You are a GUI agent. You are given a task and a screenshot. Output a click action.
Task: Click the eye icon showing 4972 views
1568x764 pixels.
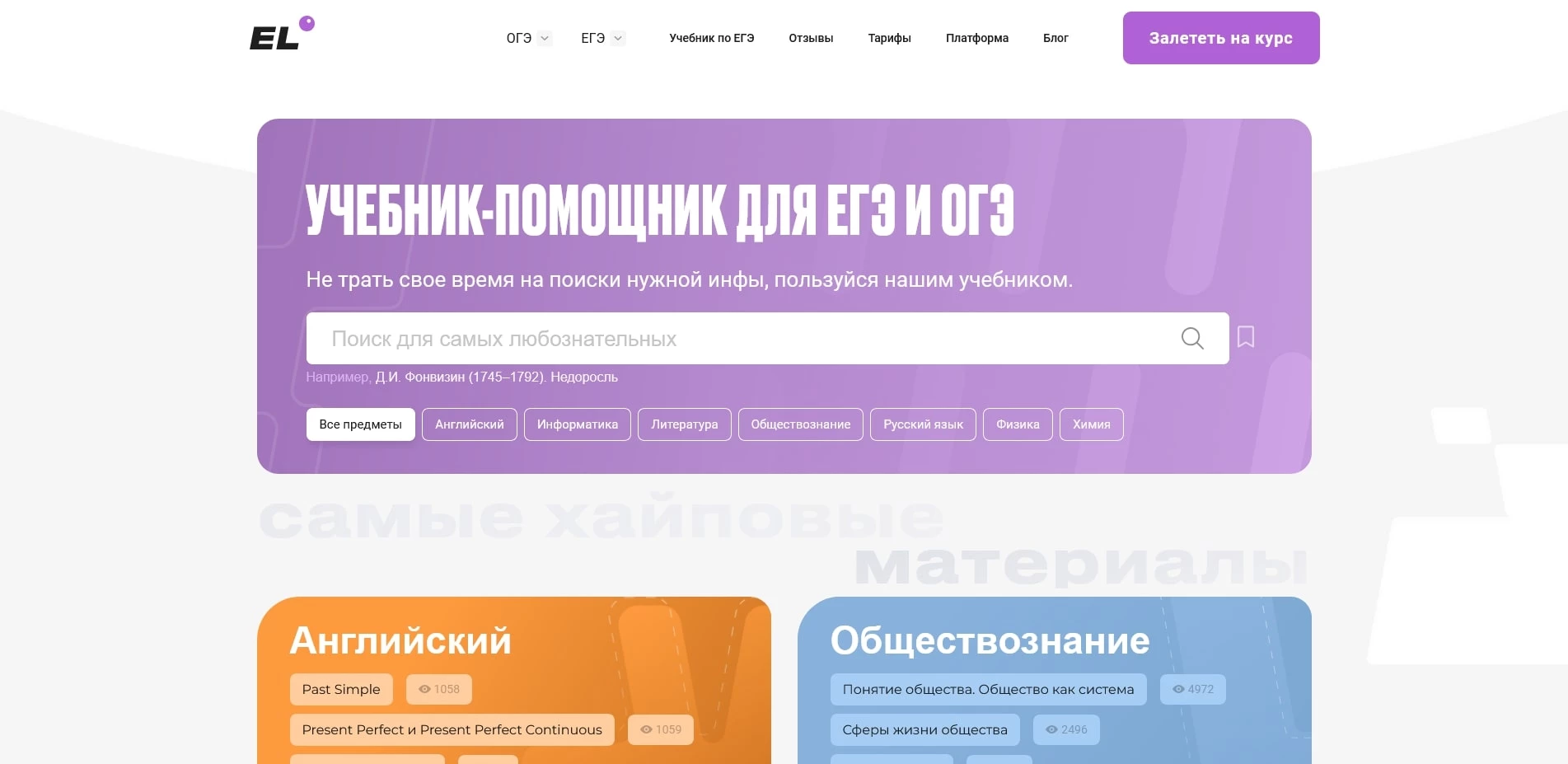point(1177,689)
